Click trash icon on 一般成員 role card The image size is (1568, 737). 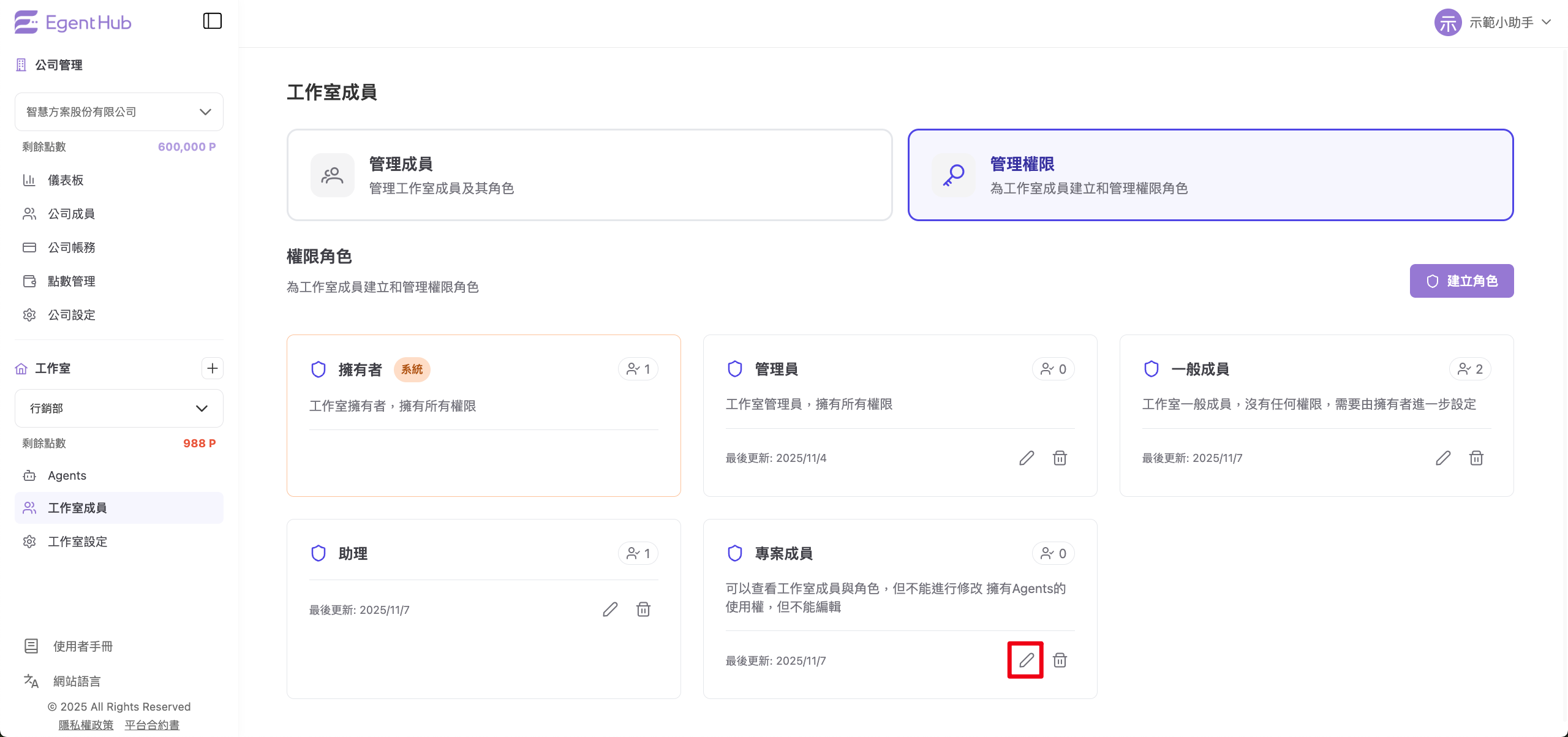1476,458
